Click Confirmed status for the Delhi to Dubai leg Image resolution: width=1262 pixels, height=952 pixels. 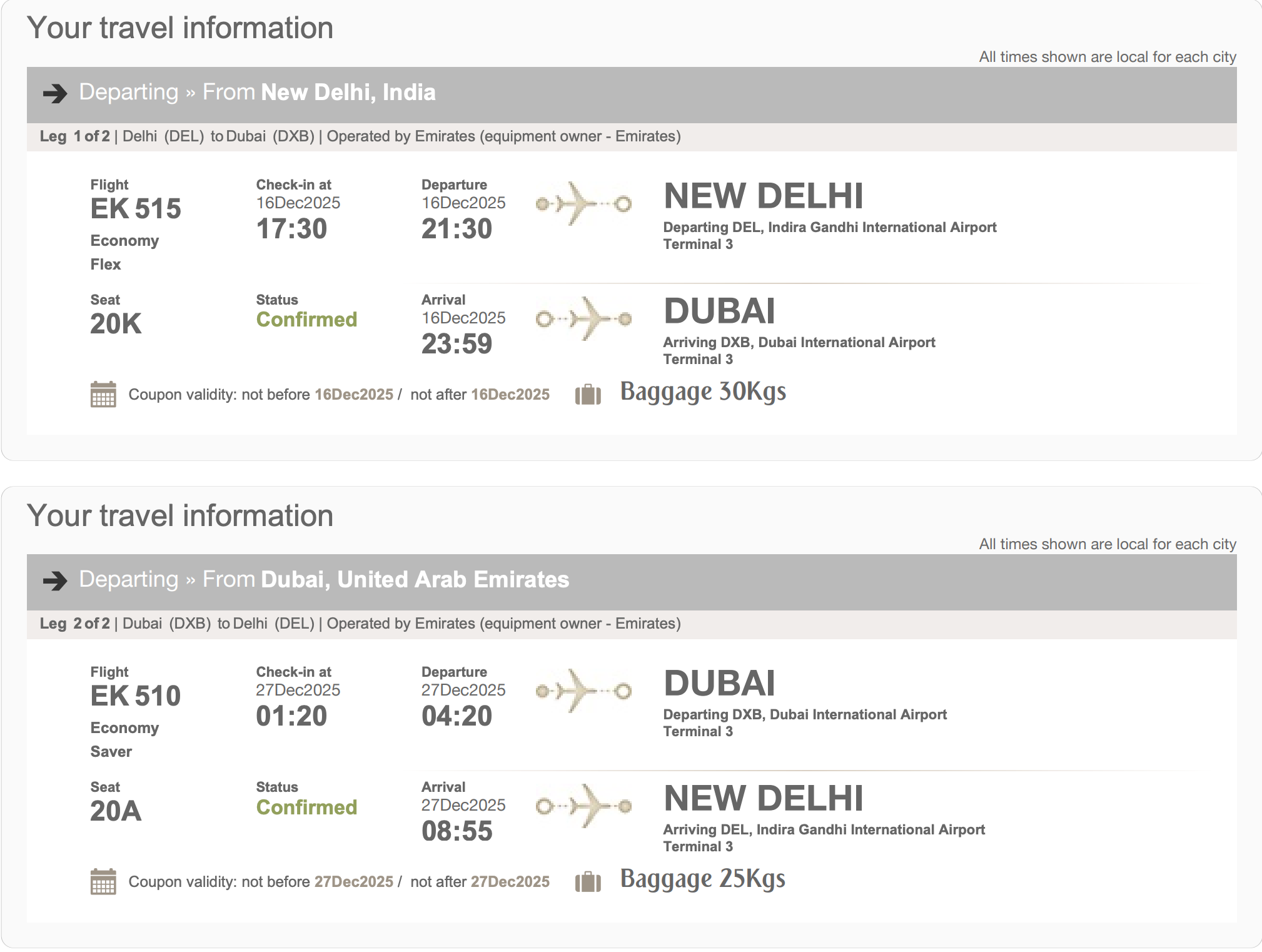click(x=306, y=320)
